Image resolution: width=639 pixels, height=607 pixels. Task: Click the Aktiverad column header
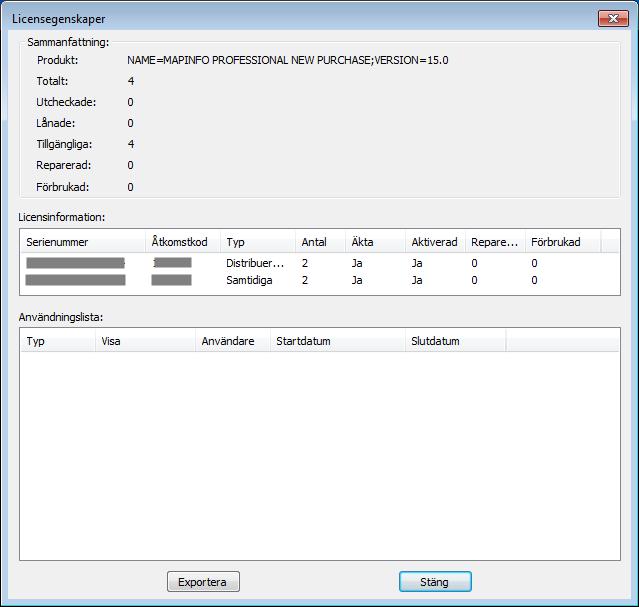[x=435, y=242]
